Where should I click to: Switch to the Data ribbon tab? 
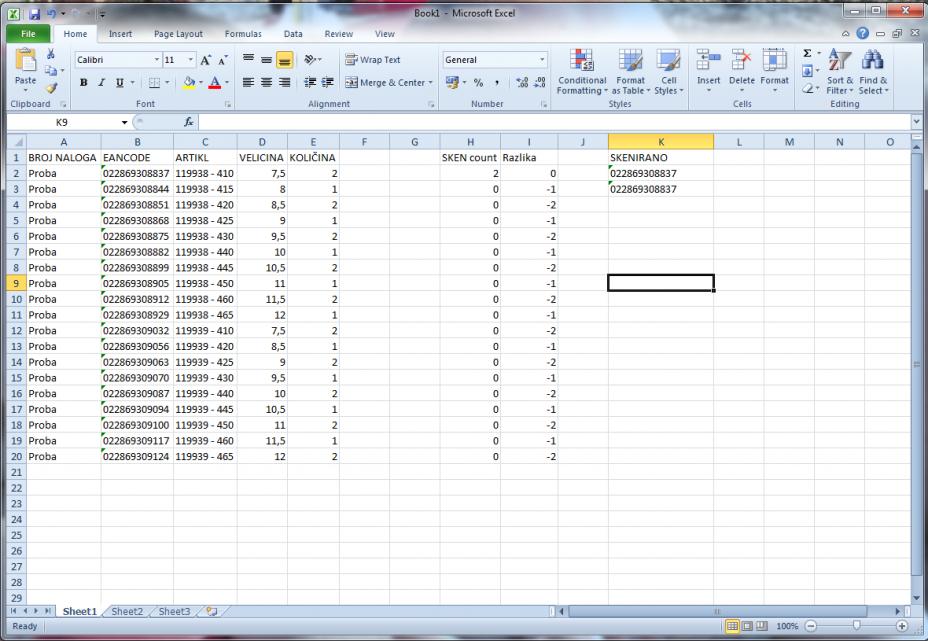click(293, 34)
